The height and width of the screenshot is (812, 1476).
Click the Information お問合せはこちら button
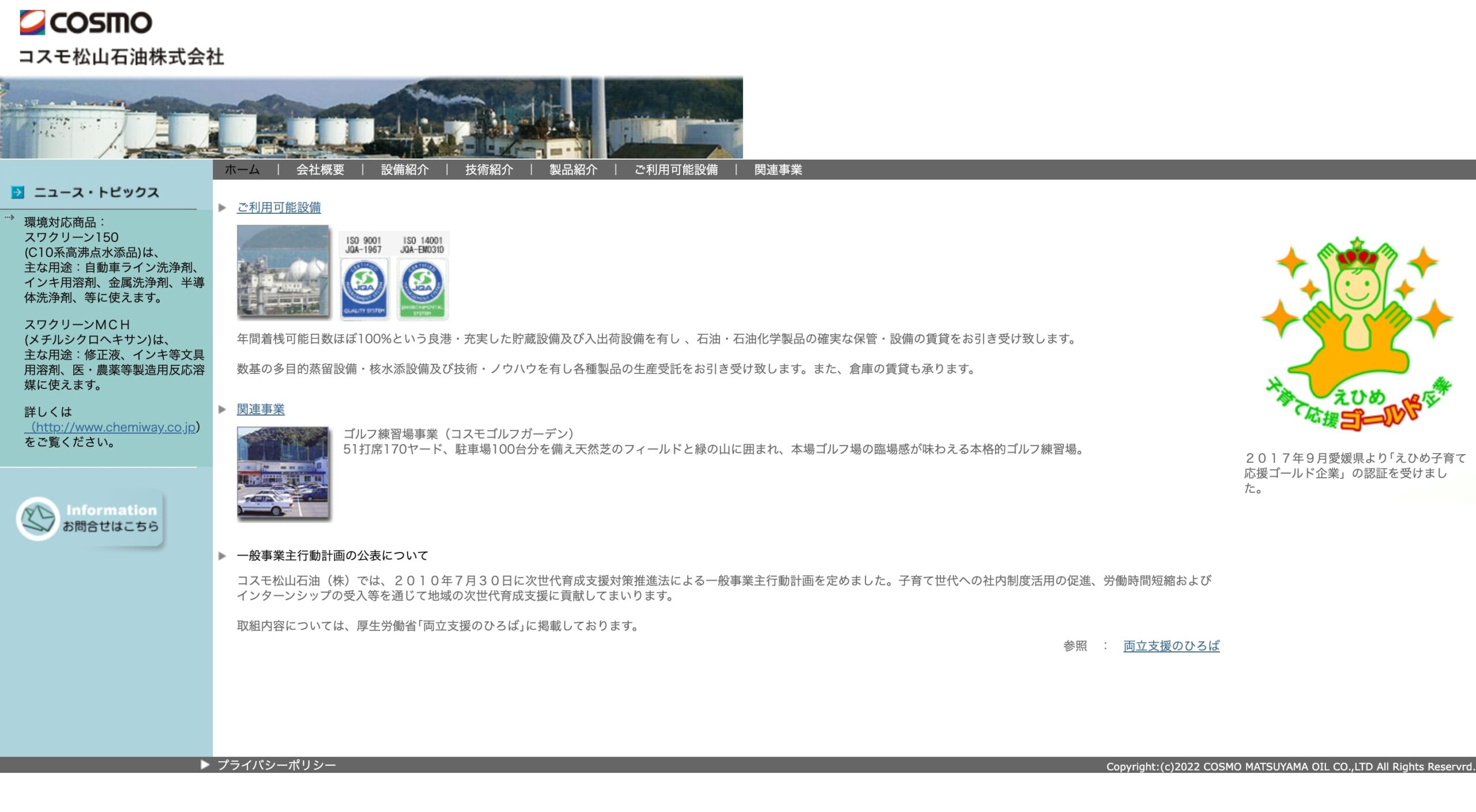[x=91, y=519]
